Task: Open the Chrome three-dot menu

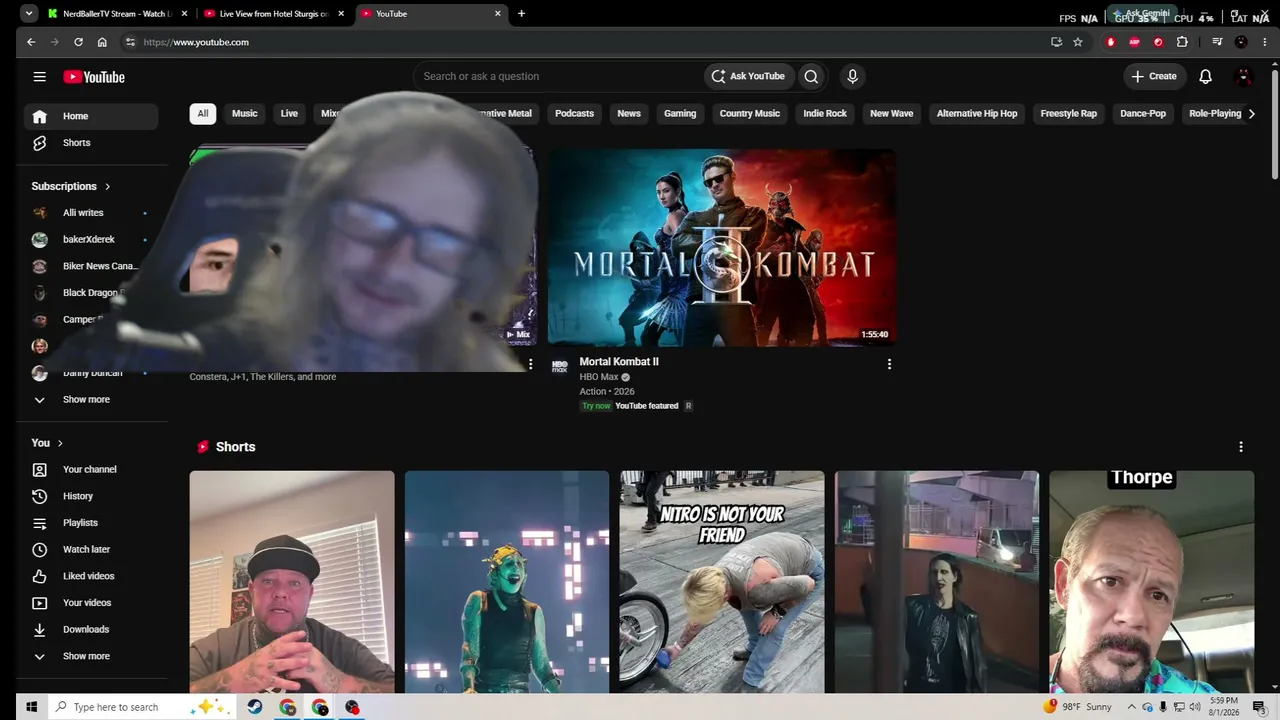Action: [1265, 42]
